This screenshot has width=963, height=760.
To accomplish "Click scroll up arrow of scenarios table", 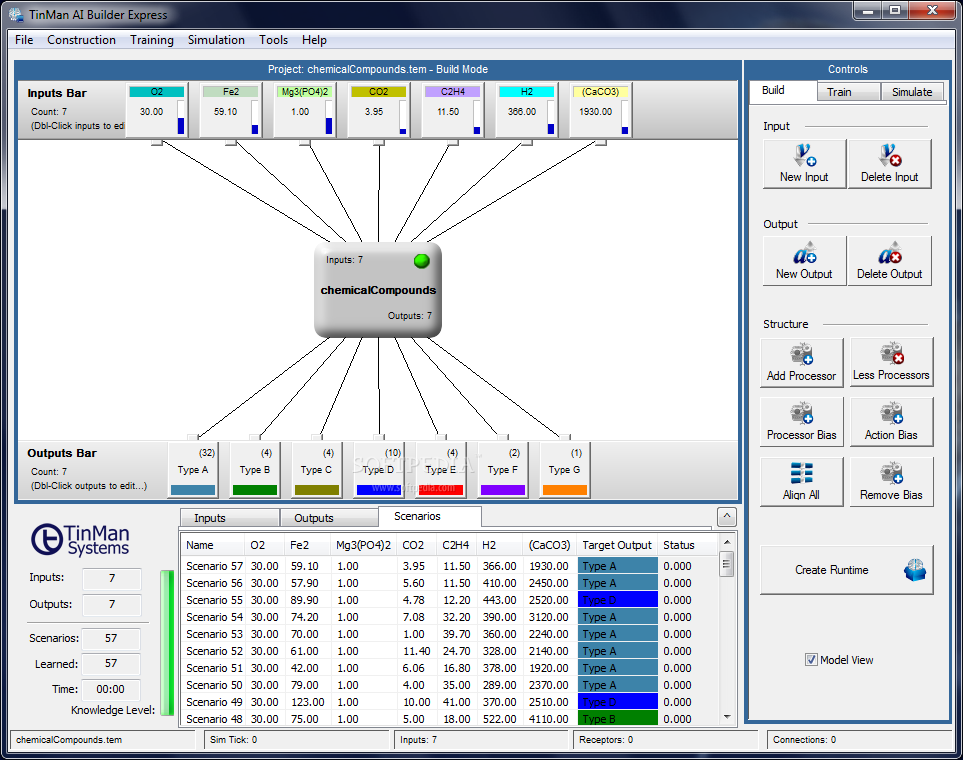I will click(x=727, y=542).
